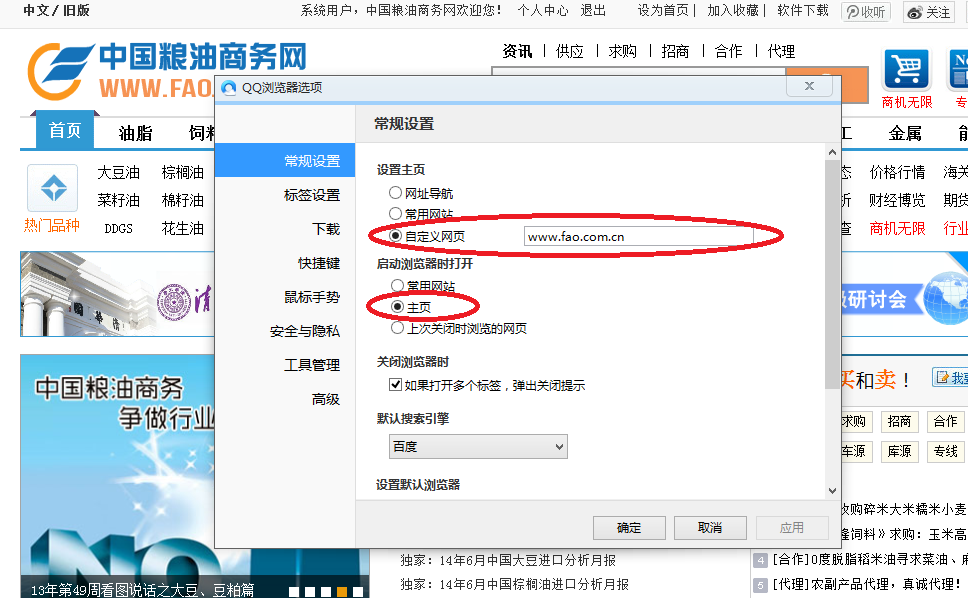The image size is (968, 598).
Task: Select the 自定义网页 radio button
Action: coord(395,236)
